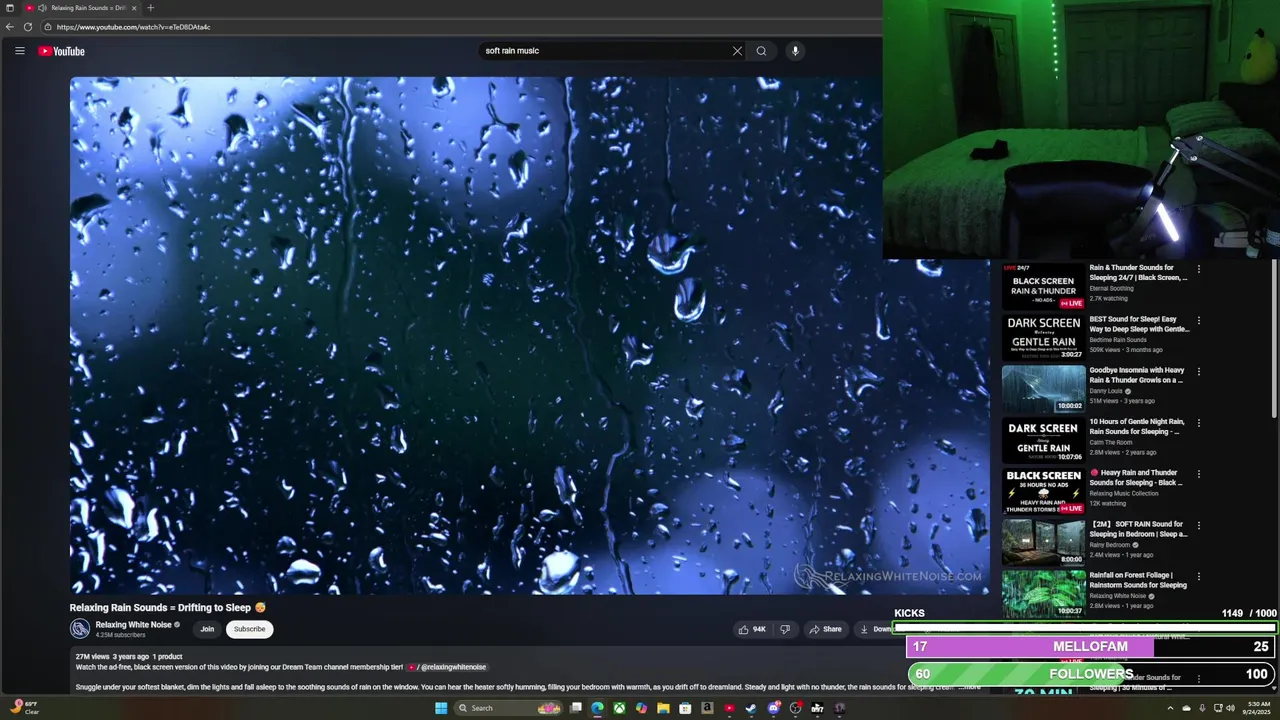Image resolution: width=1280 pixels, height=720 pixels.
Task: Open a new browser tab
Action: tap(150, 8)
